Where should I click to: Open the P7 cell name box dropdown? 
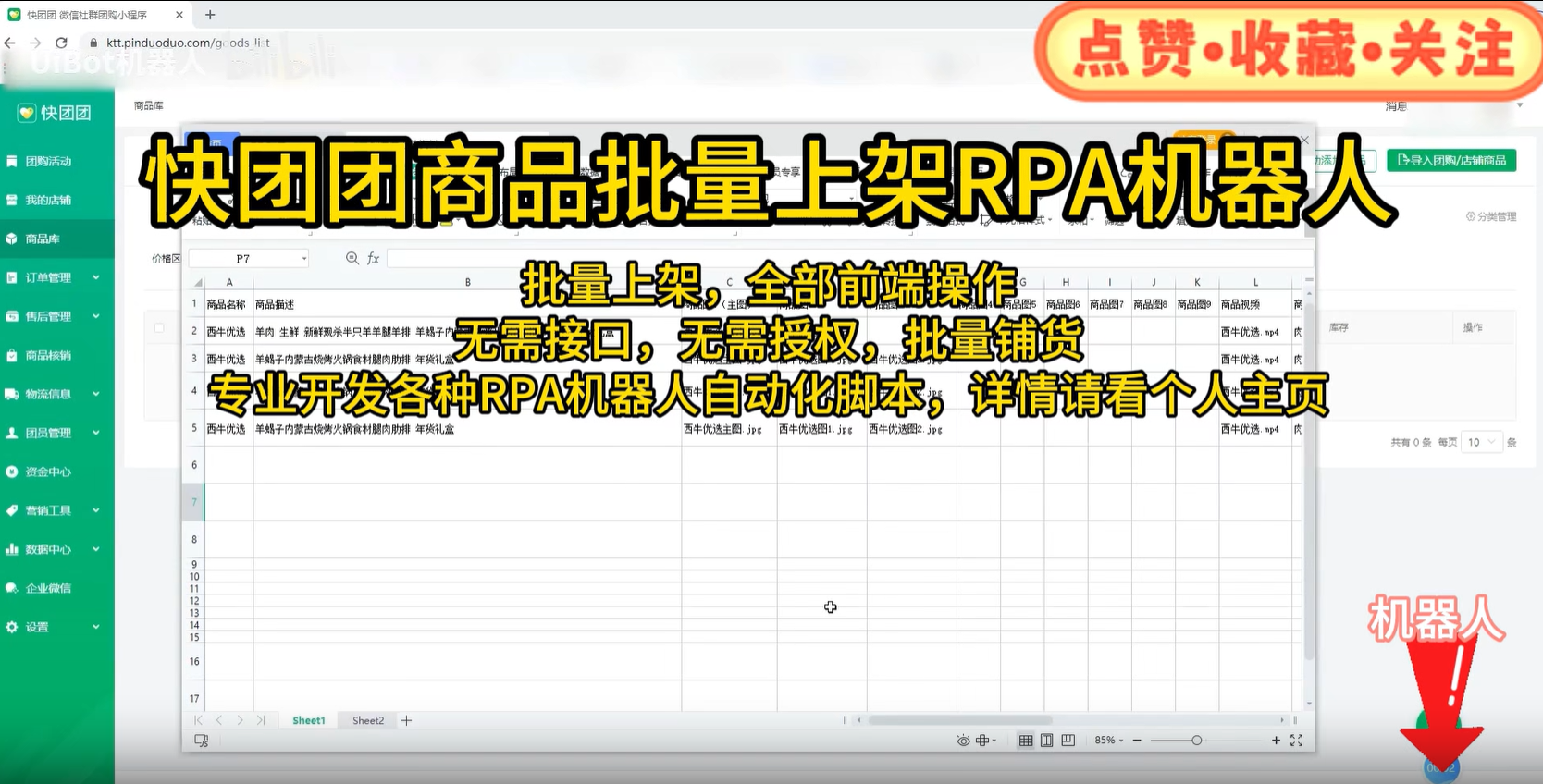(304, 259)
